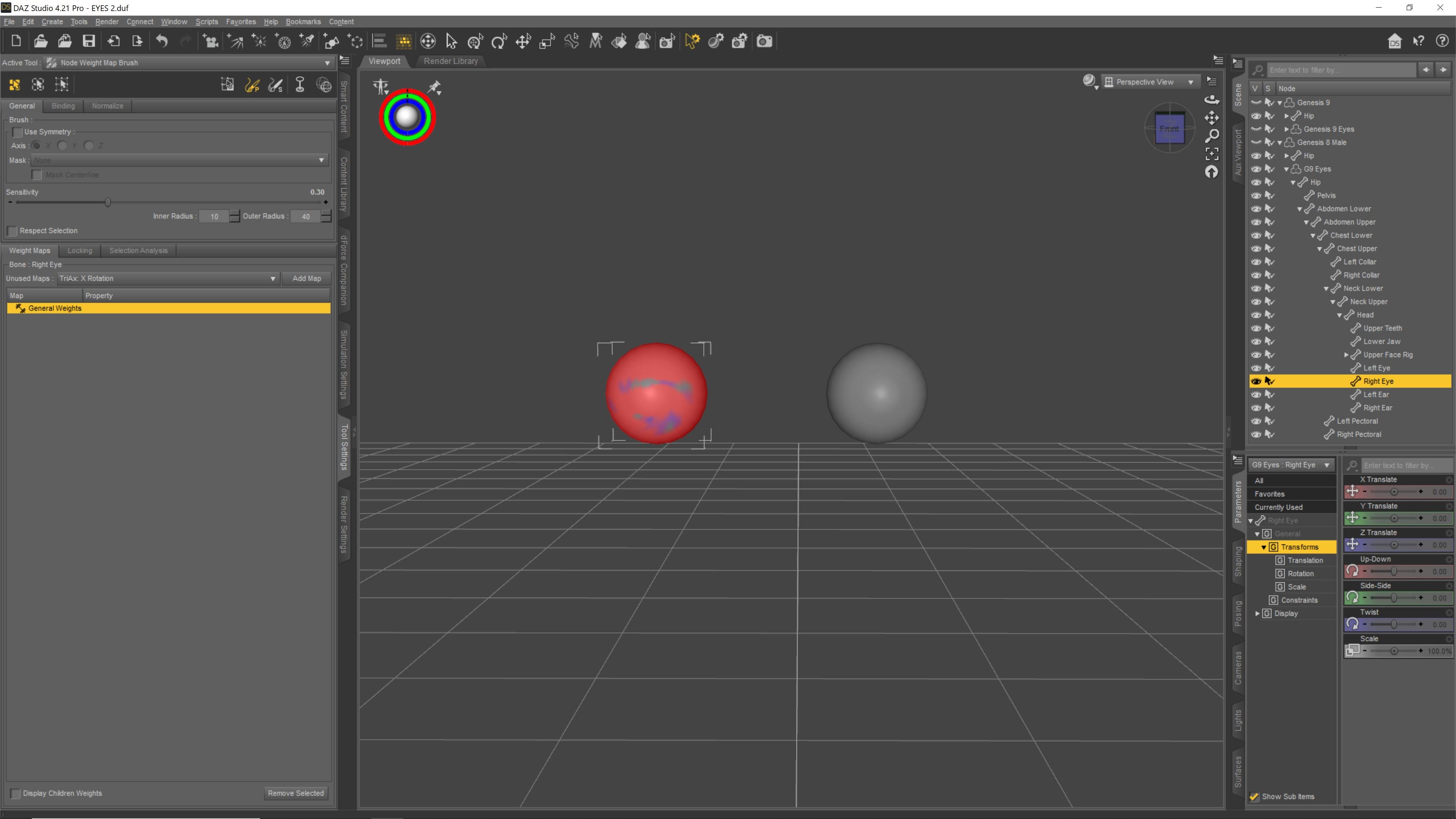Select the paint brush mode icon
Viewport: 1456px width, 819px height.
252,85
